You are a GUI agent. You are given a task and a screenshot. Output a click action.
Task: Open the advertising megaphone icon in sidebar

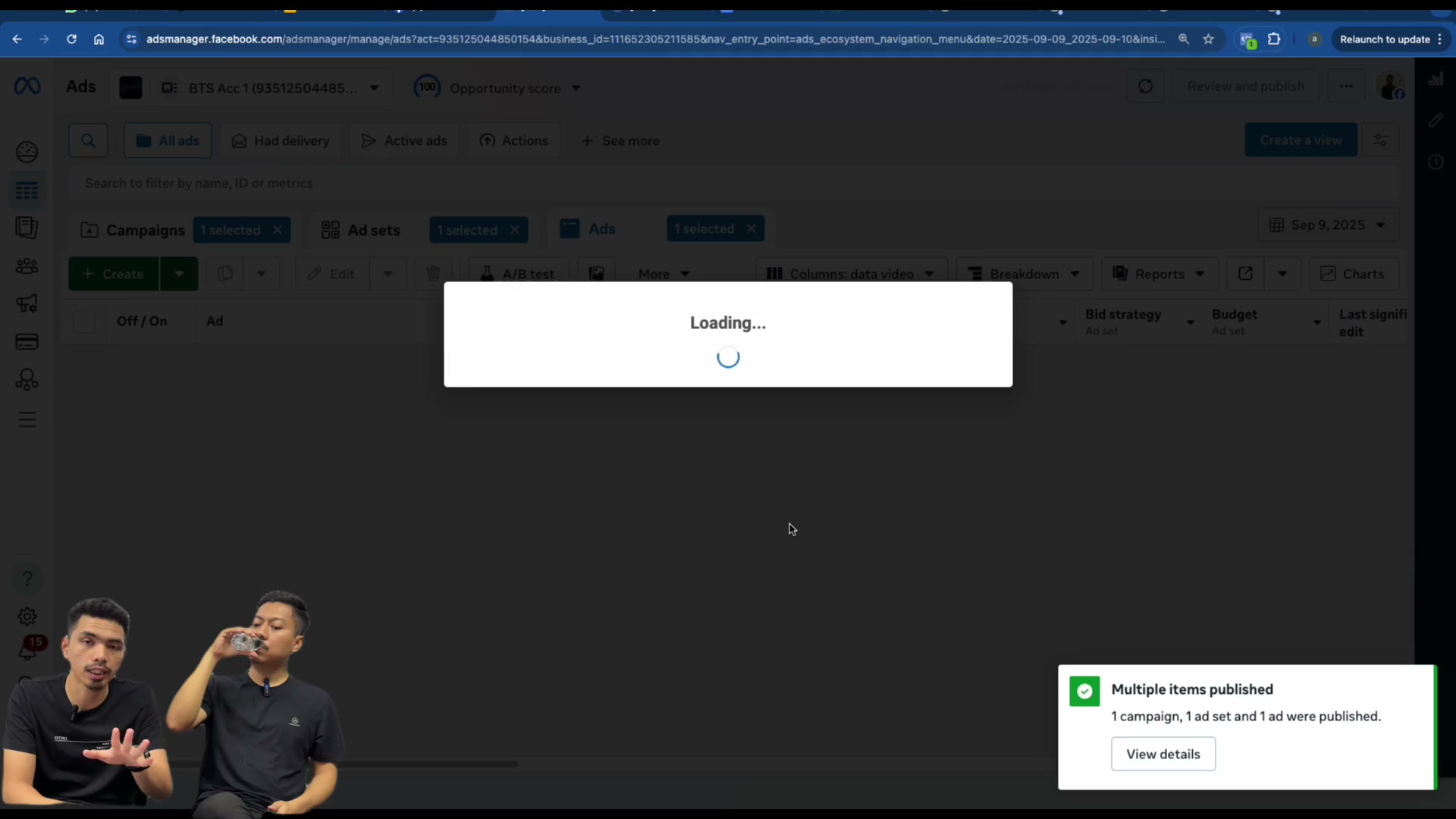[27, 304]
